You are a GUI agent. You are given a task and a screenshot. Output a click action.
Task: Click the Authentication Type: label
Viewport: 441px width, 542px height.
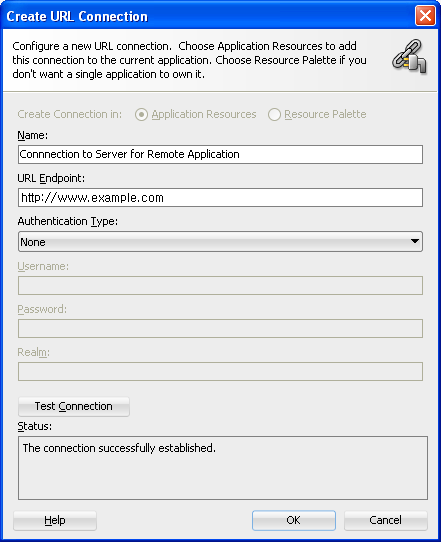(68, 221)
